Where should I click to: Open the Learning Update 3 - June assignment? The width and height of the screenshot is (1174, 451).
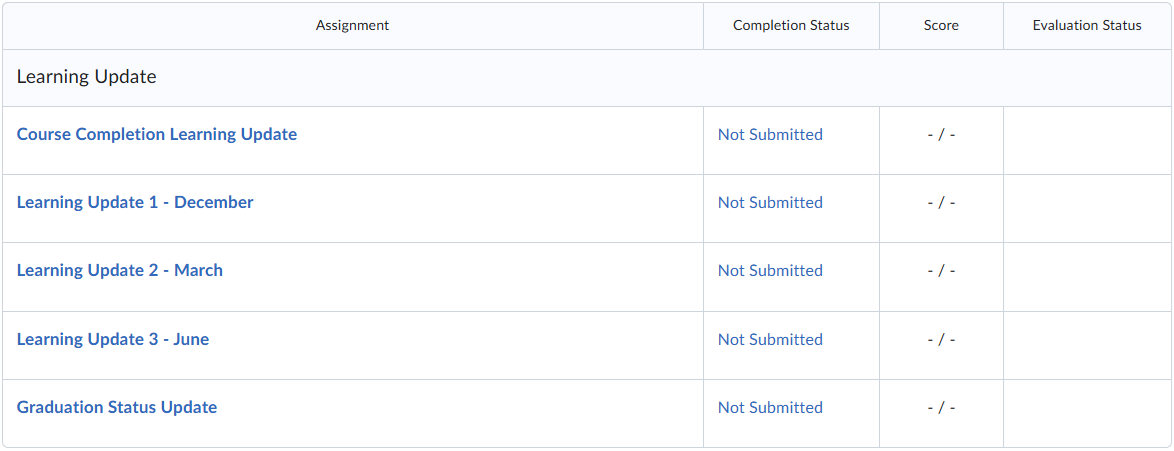(113, 339)
